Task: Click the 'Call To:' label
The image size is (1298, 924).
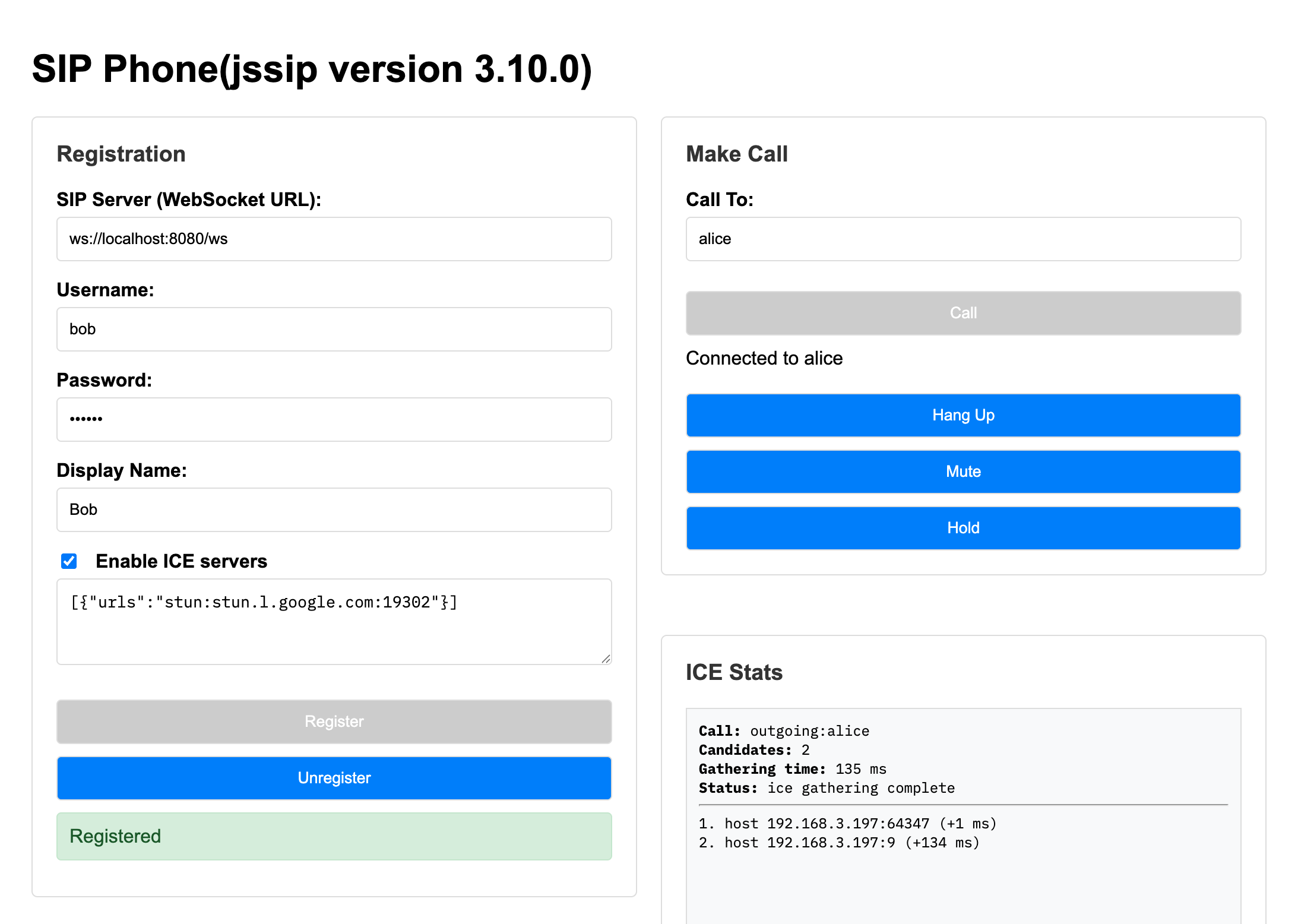Action: 720,200
